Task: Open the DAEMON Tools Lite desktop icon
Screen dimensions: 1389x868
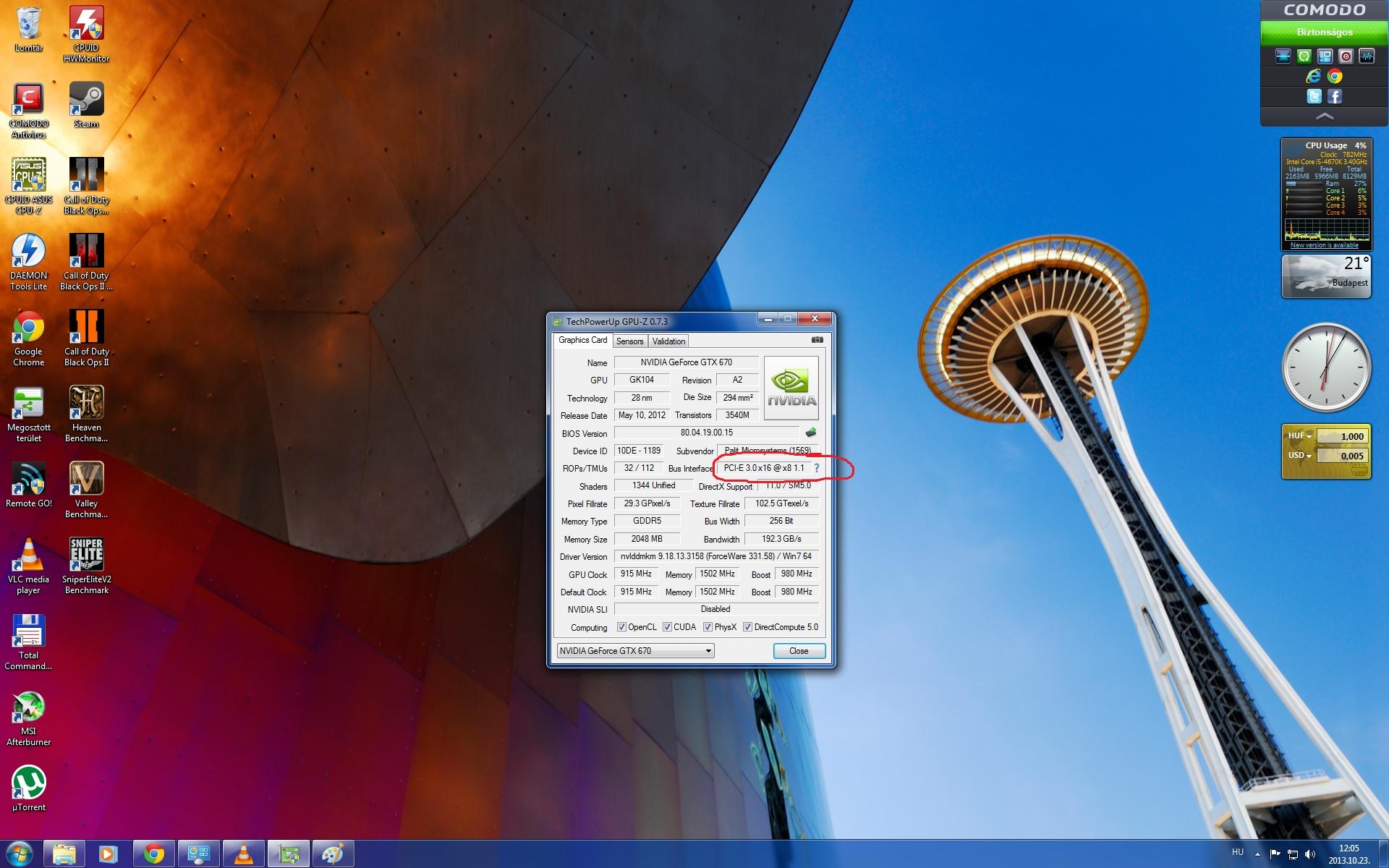Action: point(29,262)
